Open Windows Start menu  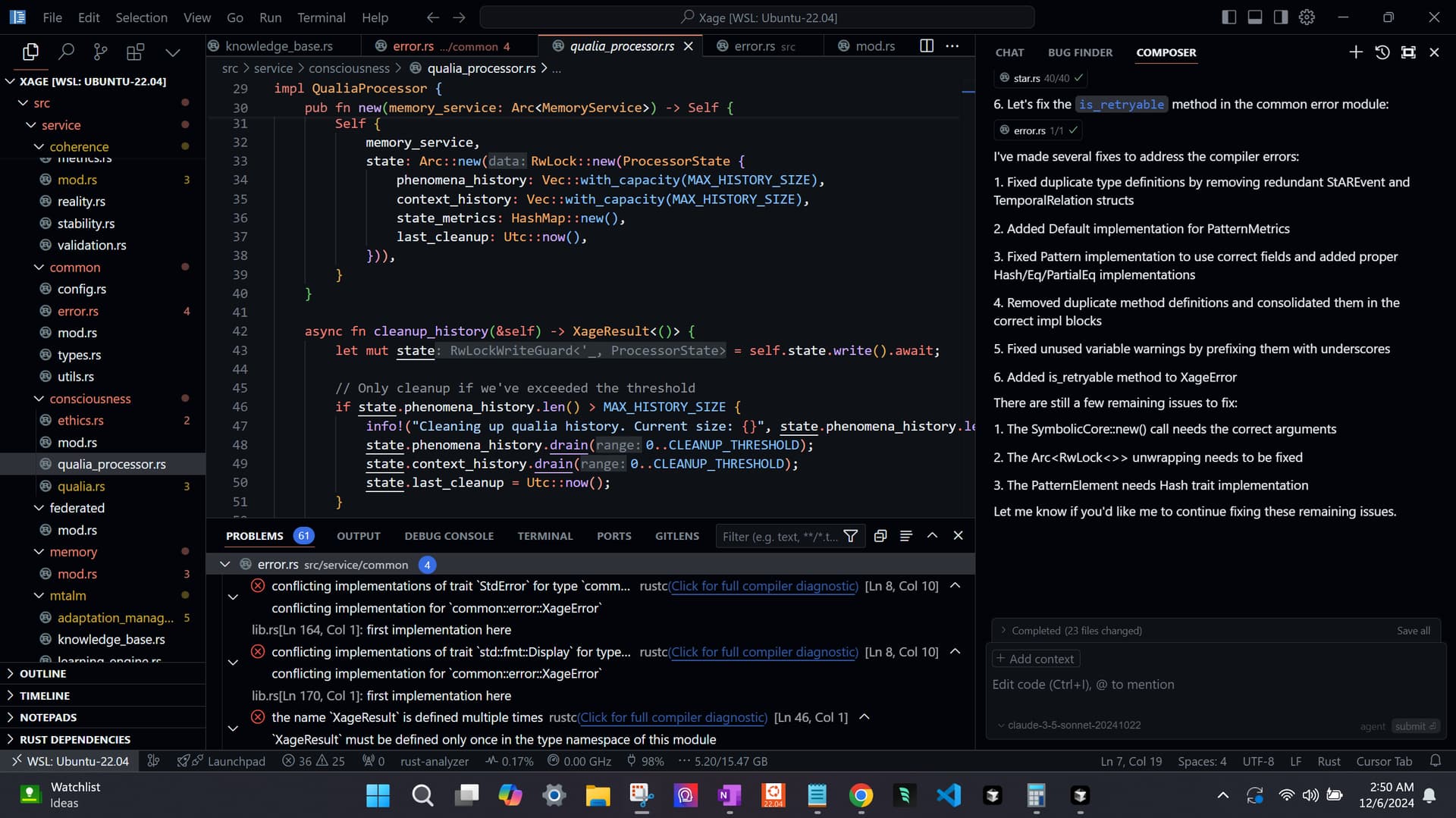pyautogui.click(x=378, y=795)
